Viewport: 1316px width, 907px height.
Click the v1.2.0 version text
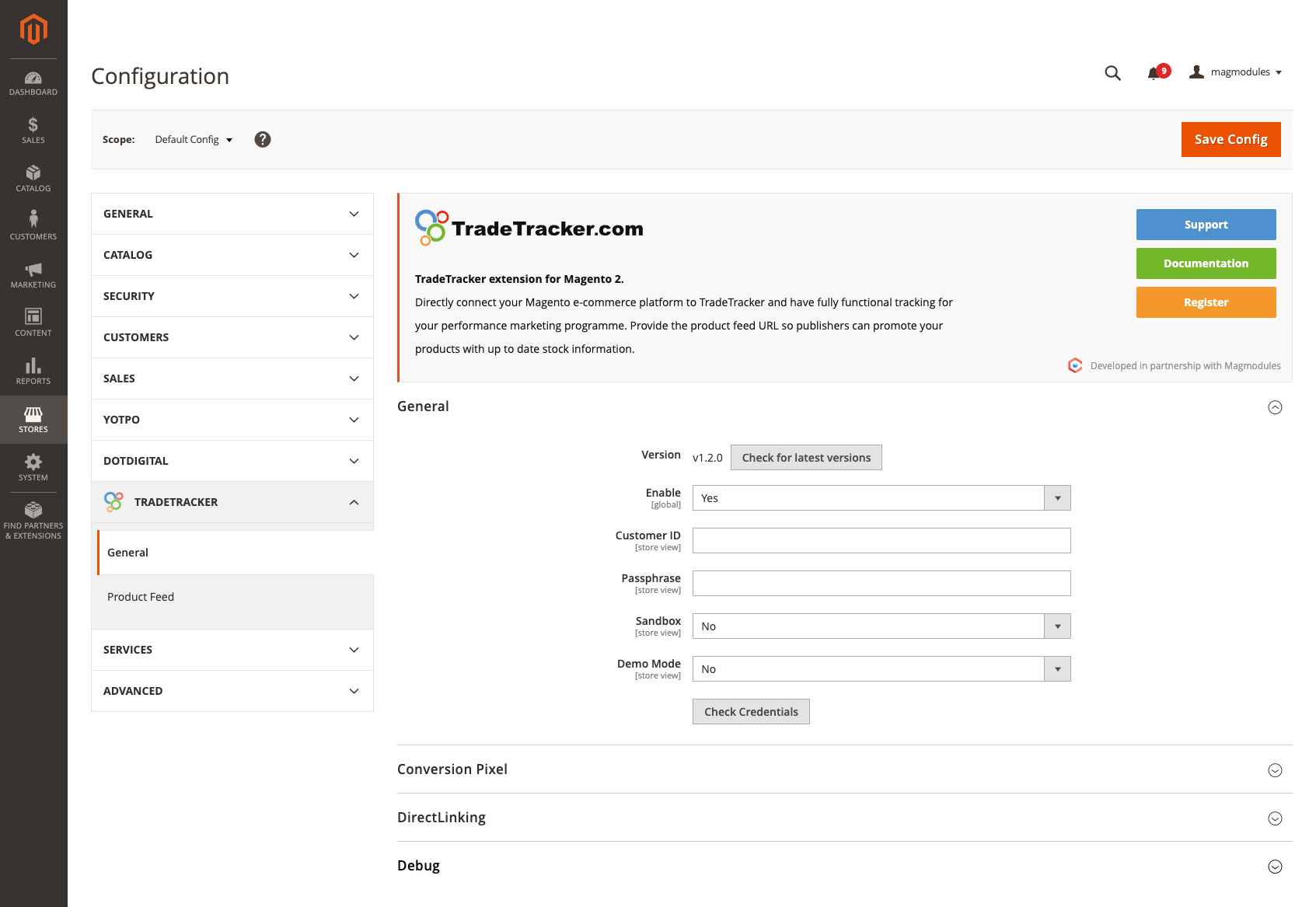pos(707,458)
